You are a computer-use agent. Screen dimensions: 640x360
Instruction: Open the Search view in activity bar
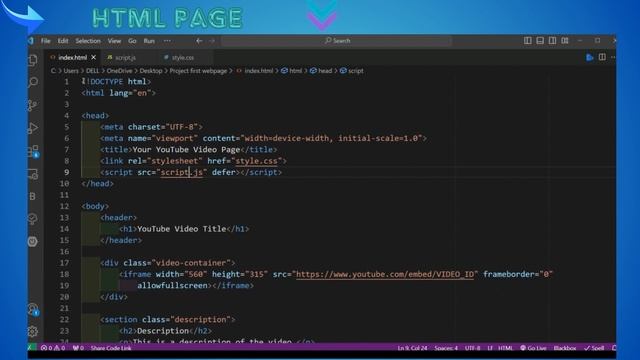[33, 82]
